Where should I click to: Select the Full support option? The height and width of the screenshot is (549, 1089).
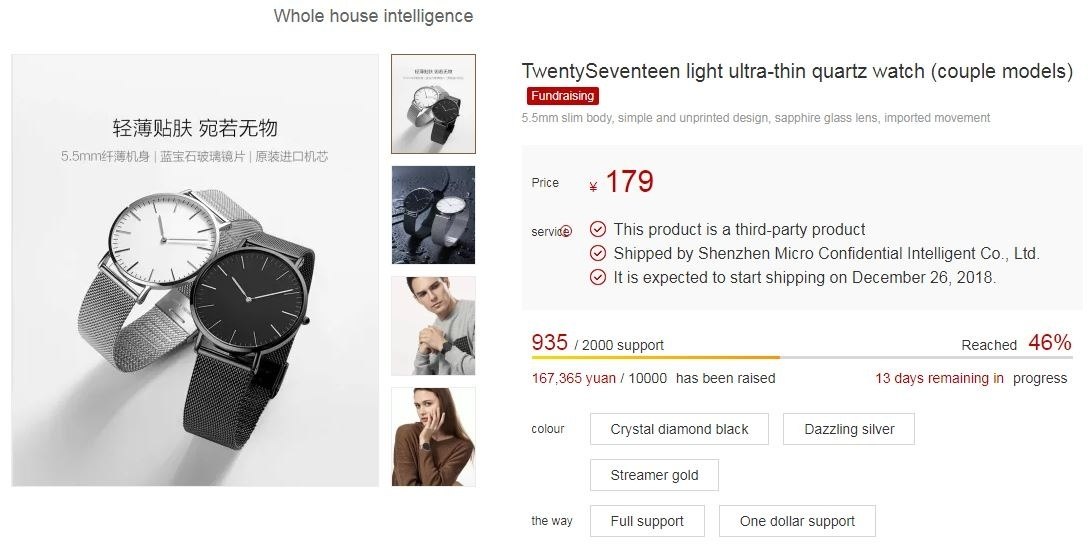[x=647, y=521]
